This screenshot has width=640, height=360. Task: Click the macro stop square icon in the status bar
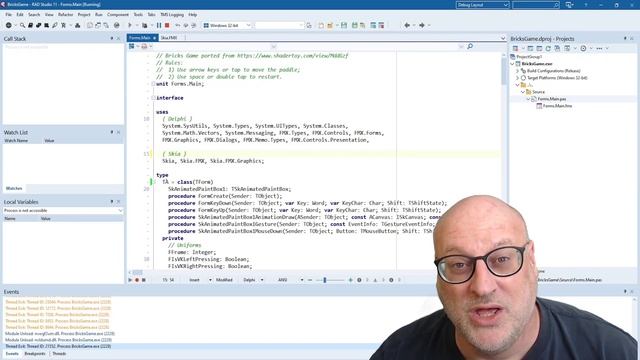[144, 280]
